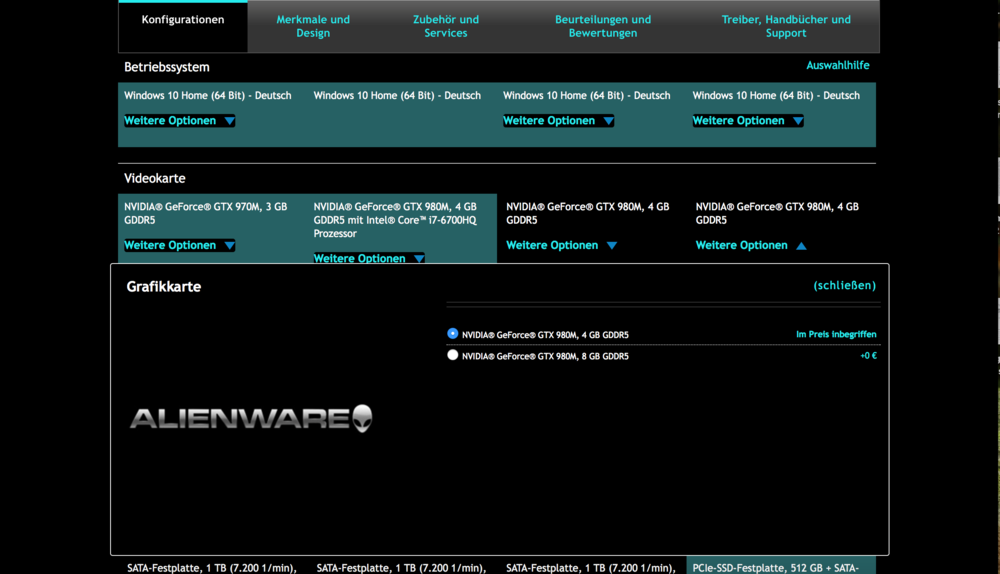Select GTX 980M 4 GB GDDR5 radio button
Screen dimensions: 1000x574
click(453, 334)
